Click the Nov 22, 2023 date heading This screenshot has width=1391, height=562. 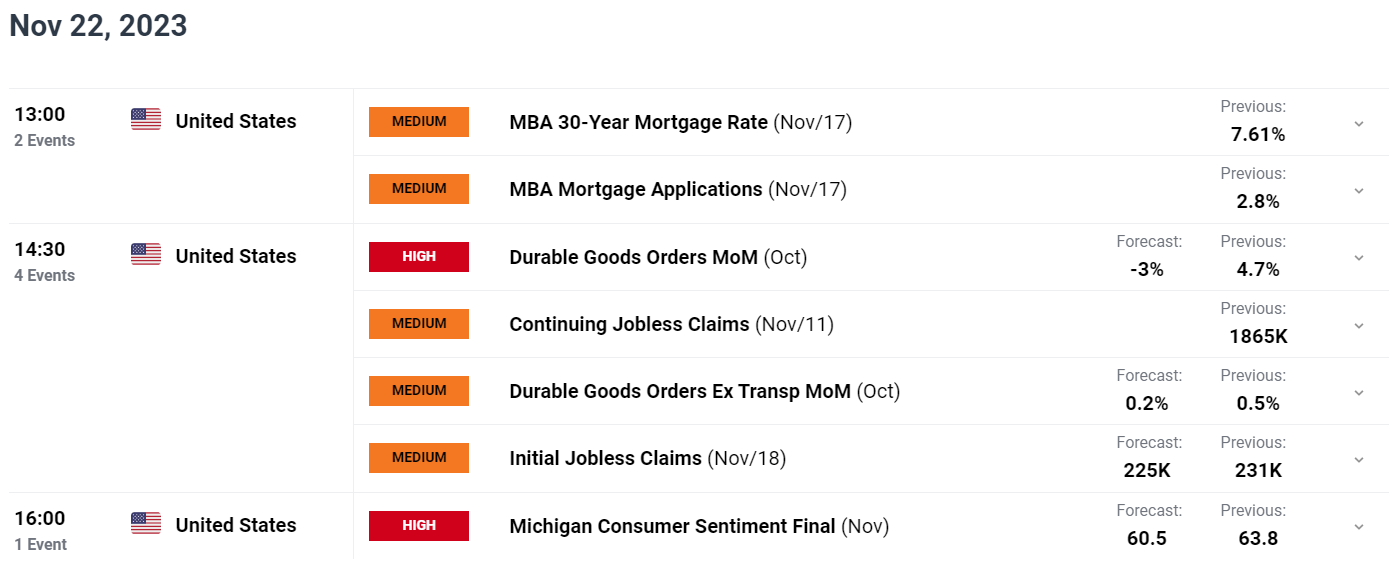tap(98, 26)
